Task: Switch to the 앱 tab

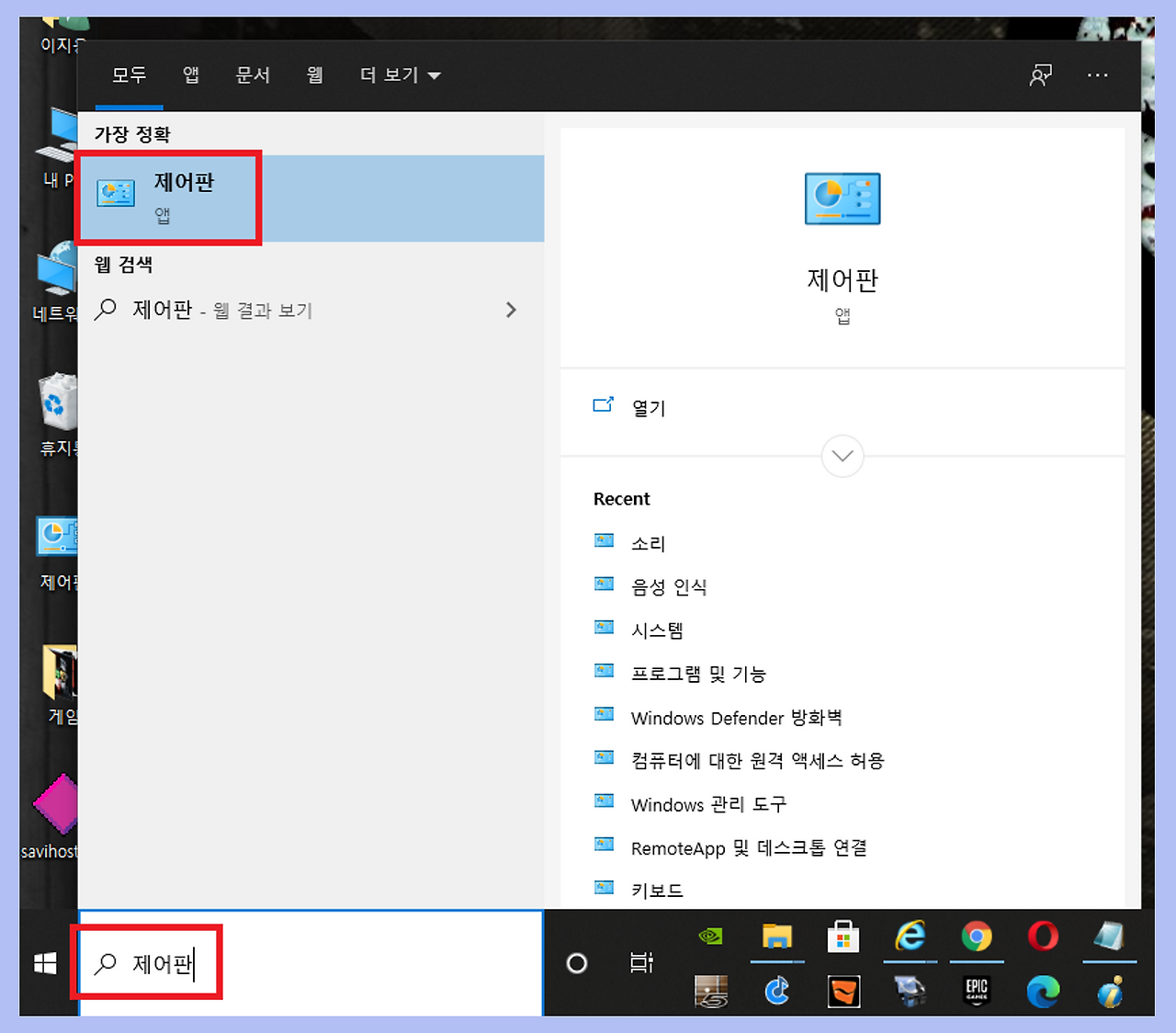Action: [190, 75]
